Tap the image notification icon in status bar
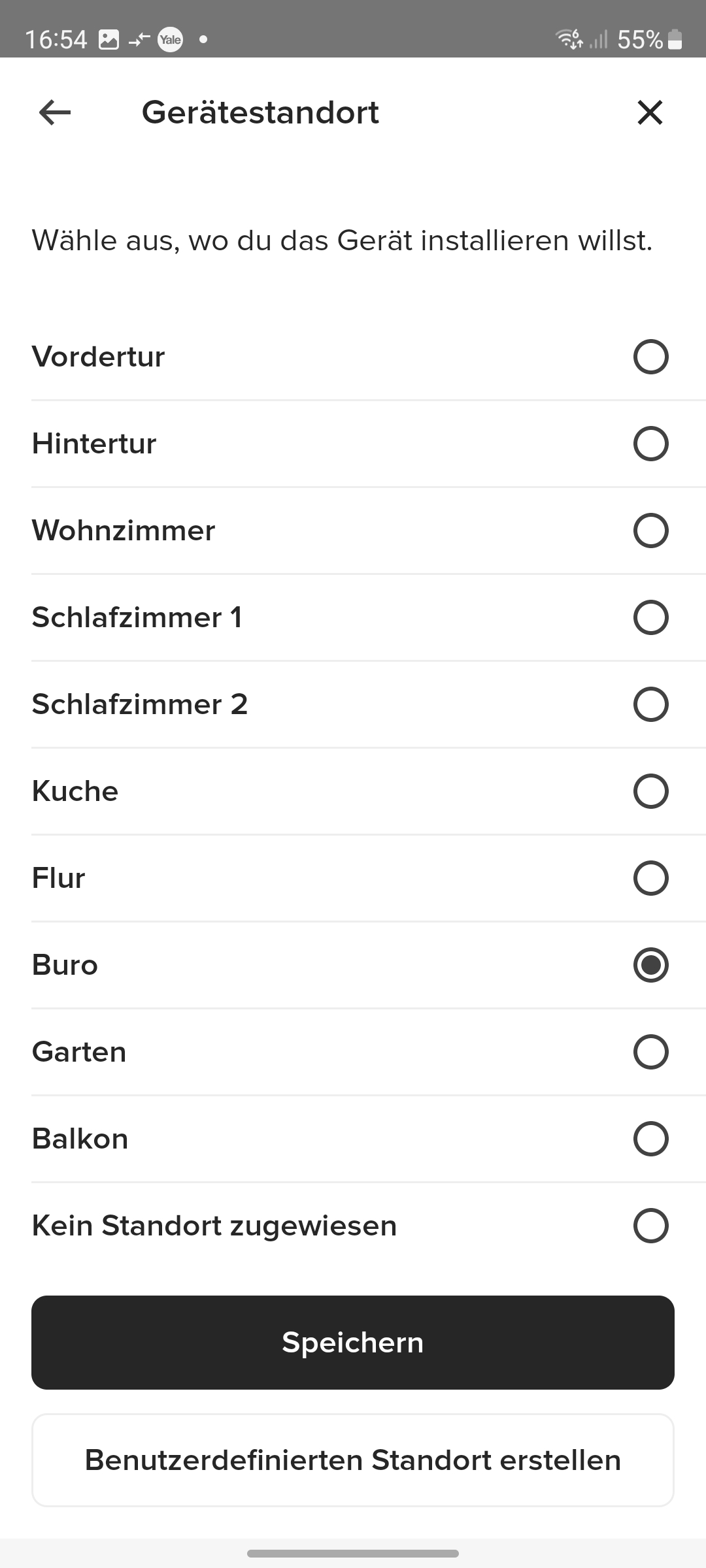Viewport: 706px width, 1568px height. point(109,40)
